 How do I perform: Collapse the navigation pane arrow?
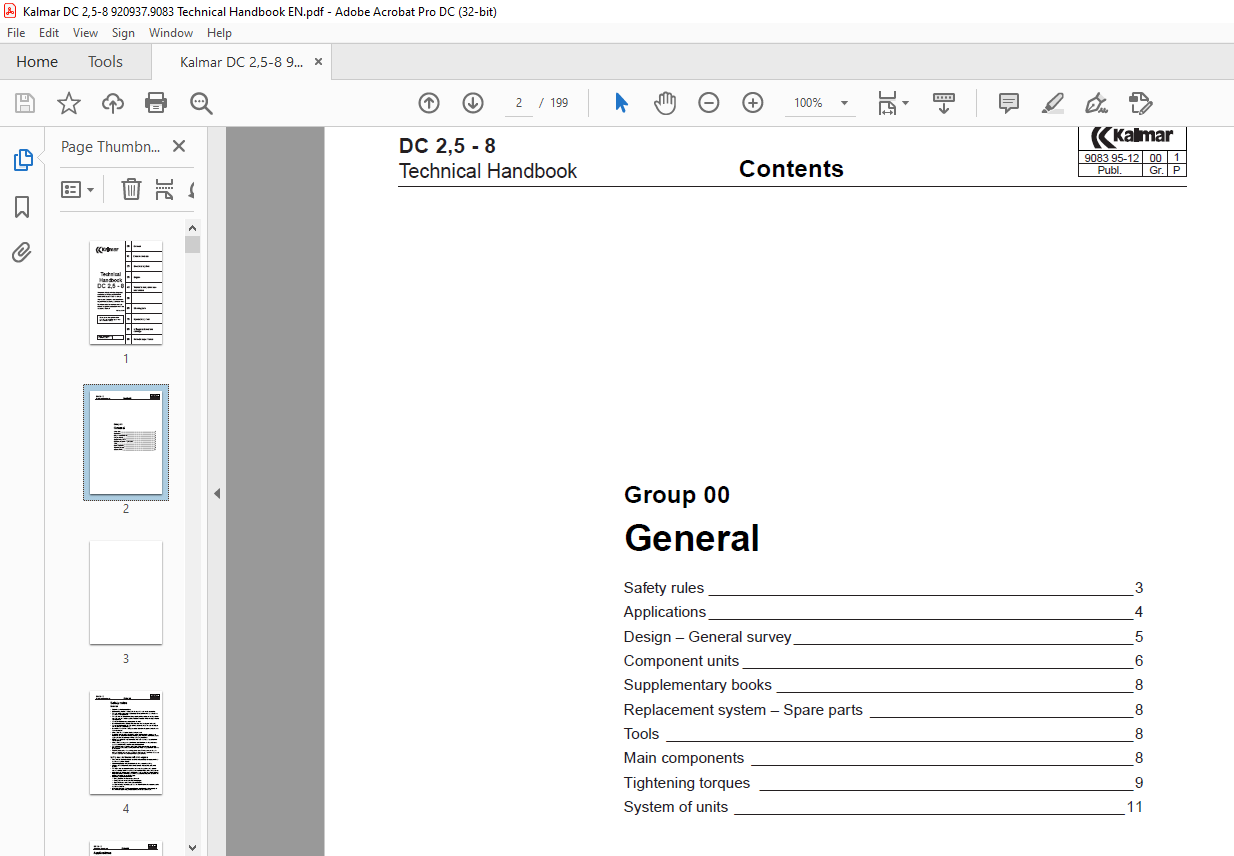coord(216,493)
